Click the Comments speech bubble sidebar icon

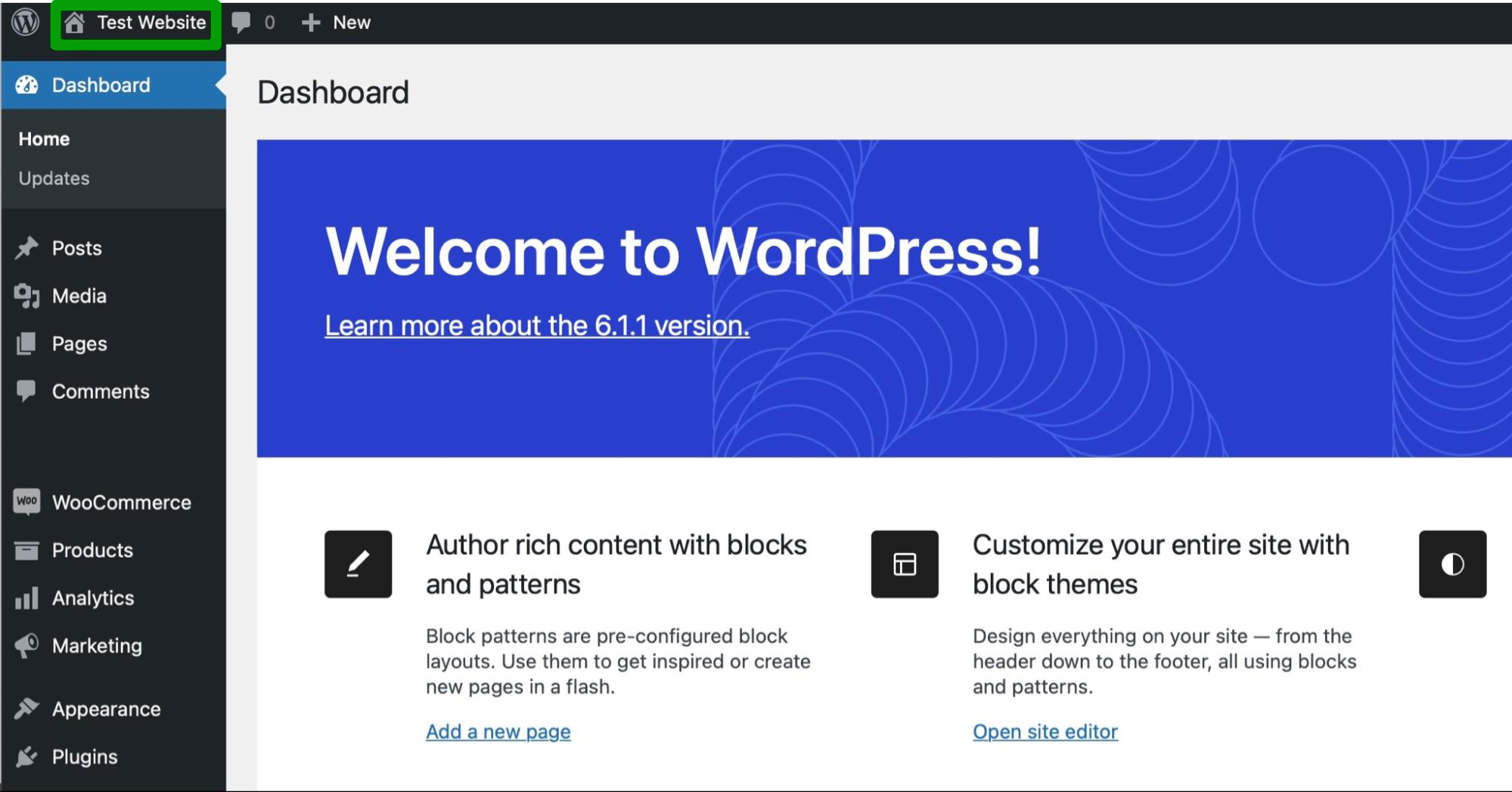click(26, 391)
